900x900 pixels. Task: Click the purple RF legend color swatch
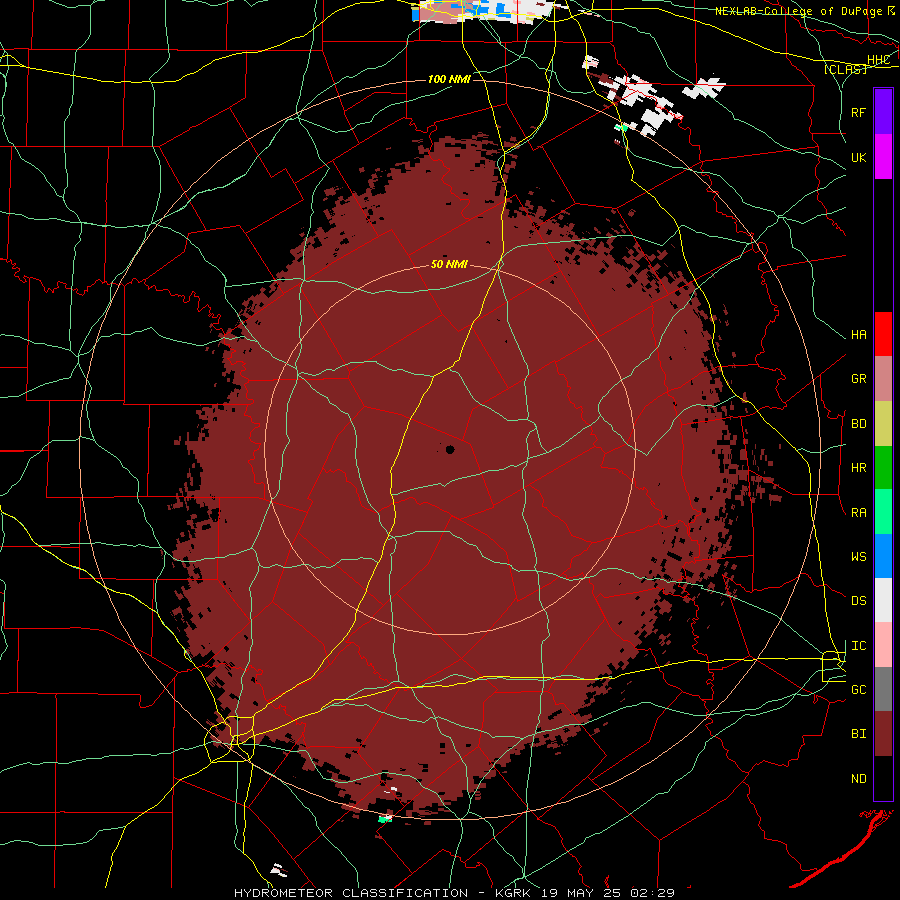pyautogui.click(x=883, y=112)
